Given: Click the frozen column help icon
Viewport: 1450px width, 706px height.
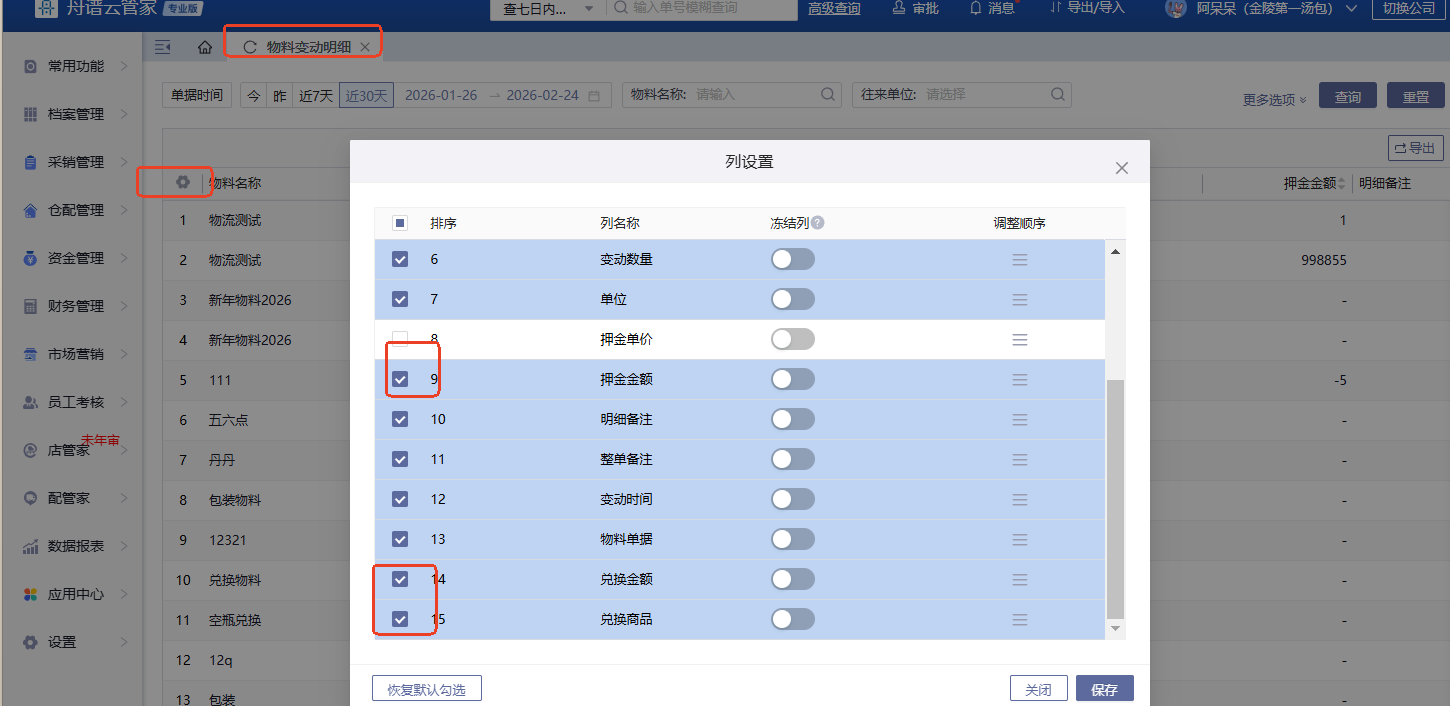Looking at the screenshot, I should tap(818, 223).
